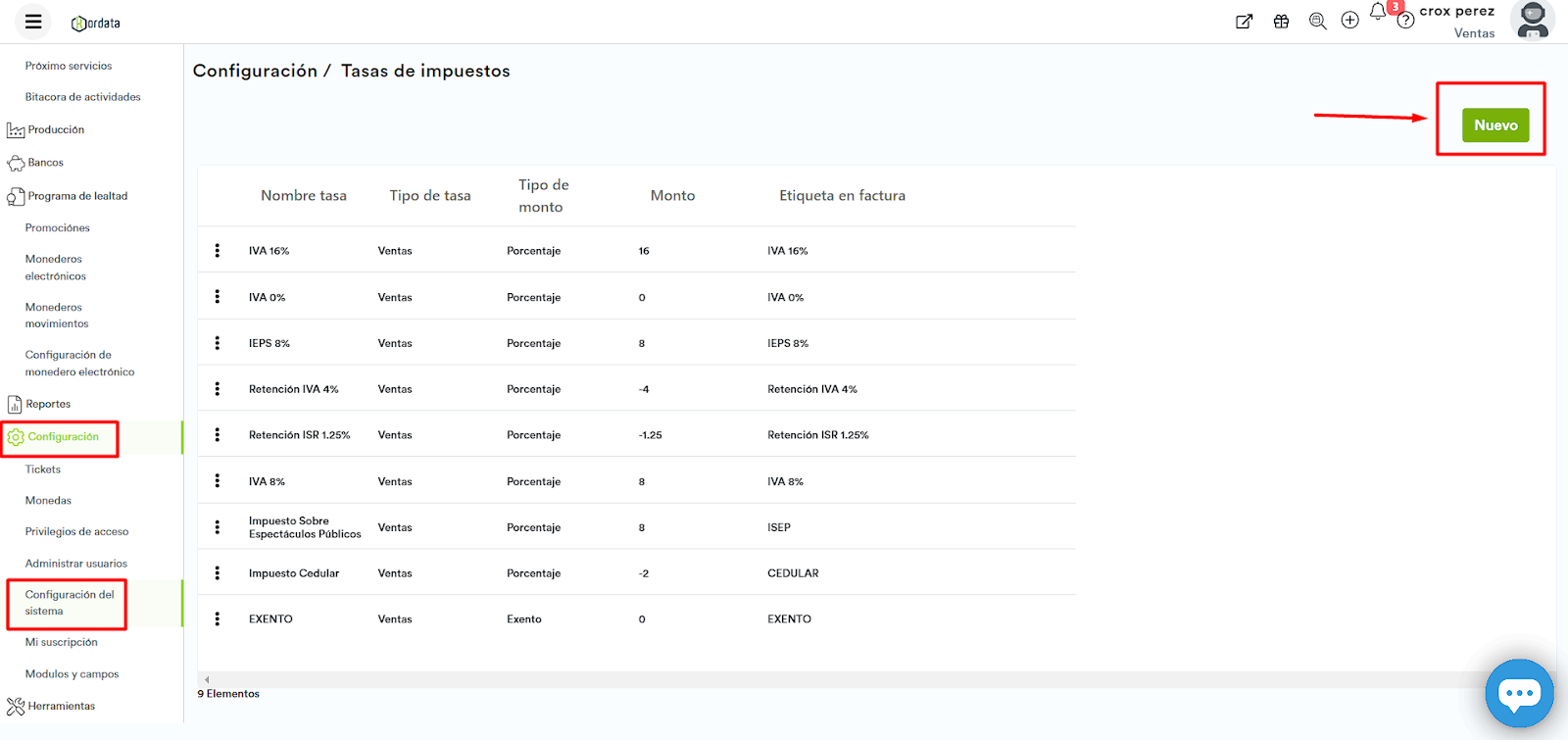Click the help question mark icon
Viewport: 1568px width, 740px height.
[1405, 21]
